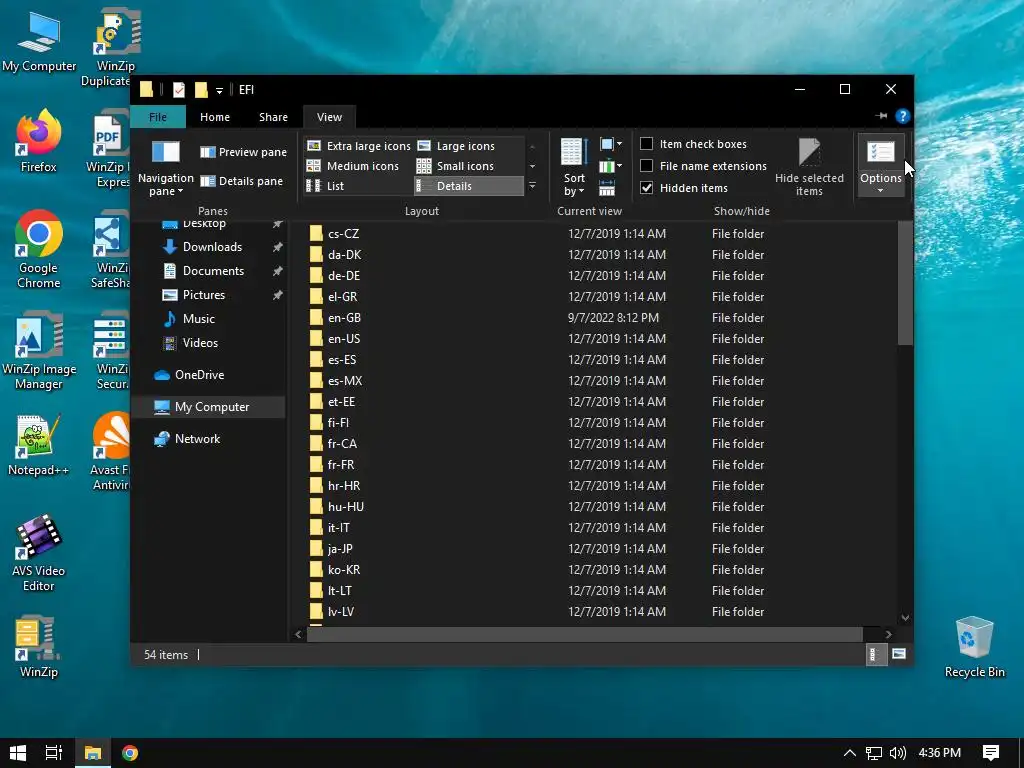Click the horizontal scrollbar of file list
The height and width of the screenshot is (768, 1024).
point(584,634)
